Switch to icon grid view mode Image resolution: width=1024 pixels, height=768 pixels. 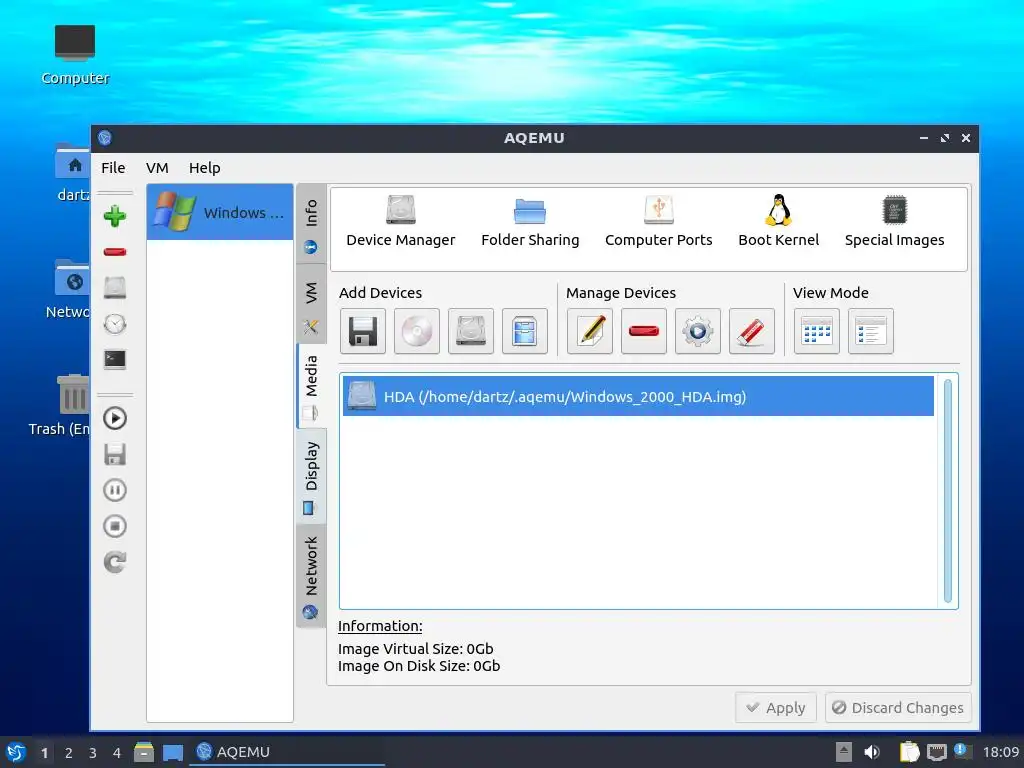[x=817, y=331]
